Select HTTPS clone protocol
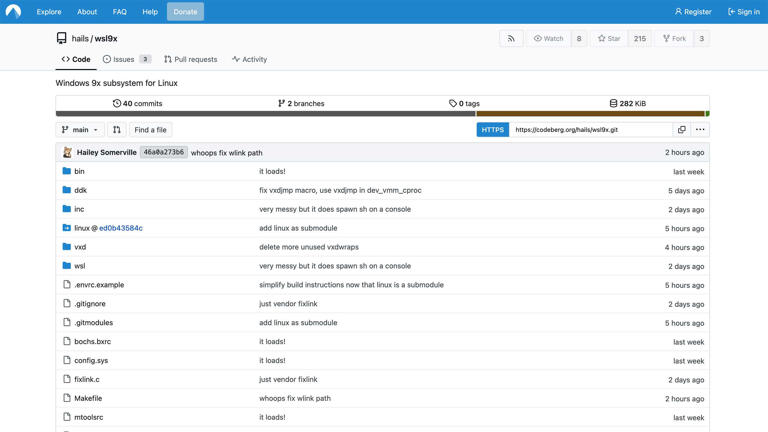The image size is (768, 432). point(493,130)
